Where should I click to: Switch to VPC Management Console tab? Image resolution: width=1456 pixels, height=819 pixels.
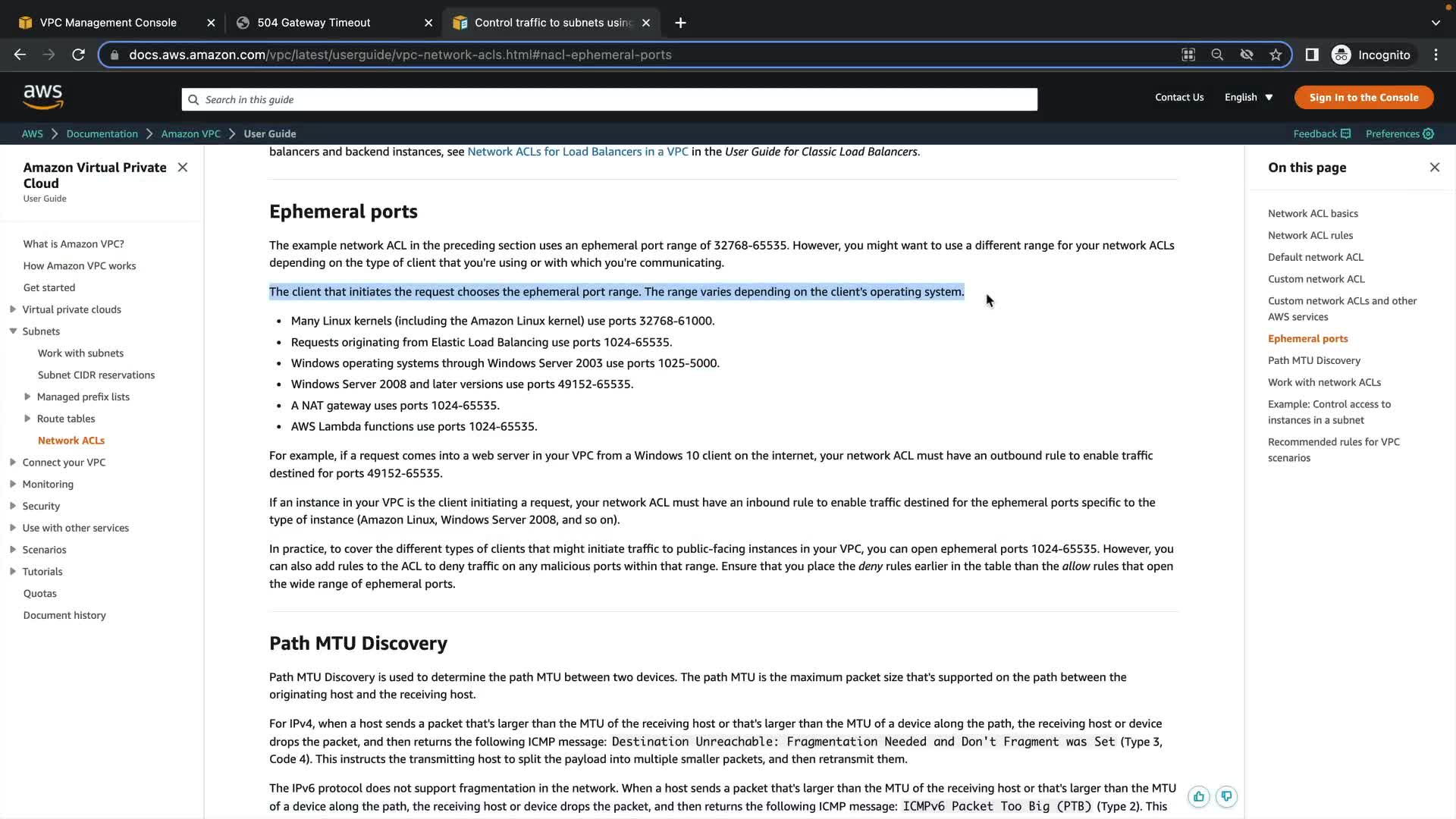pyautogui.click(x=108, y=23)
